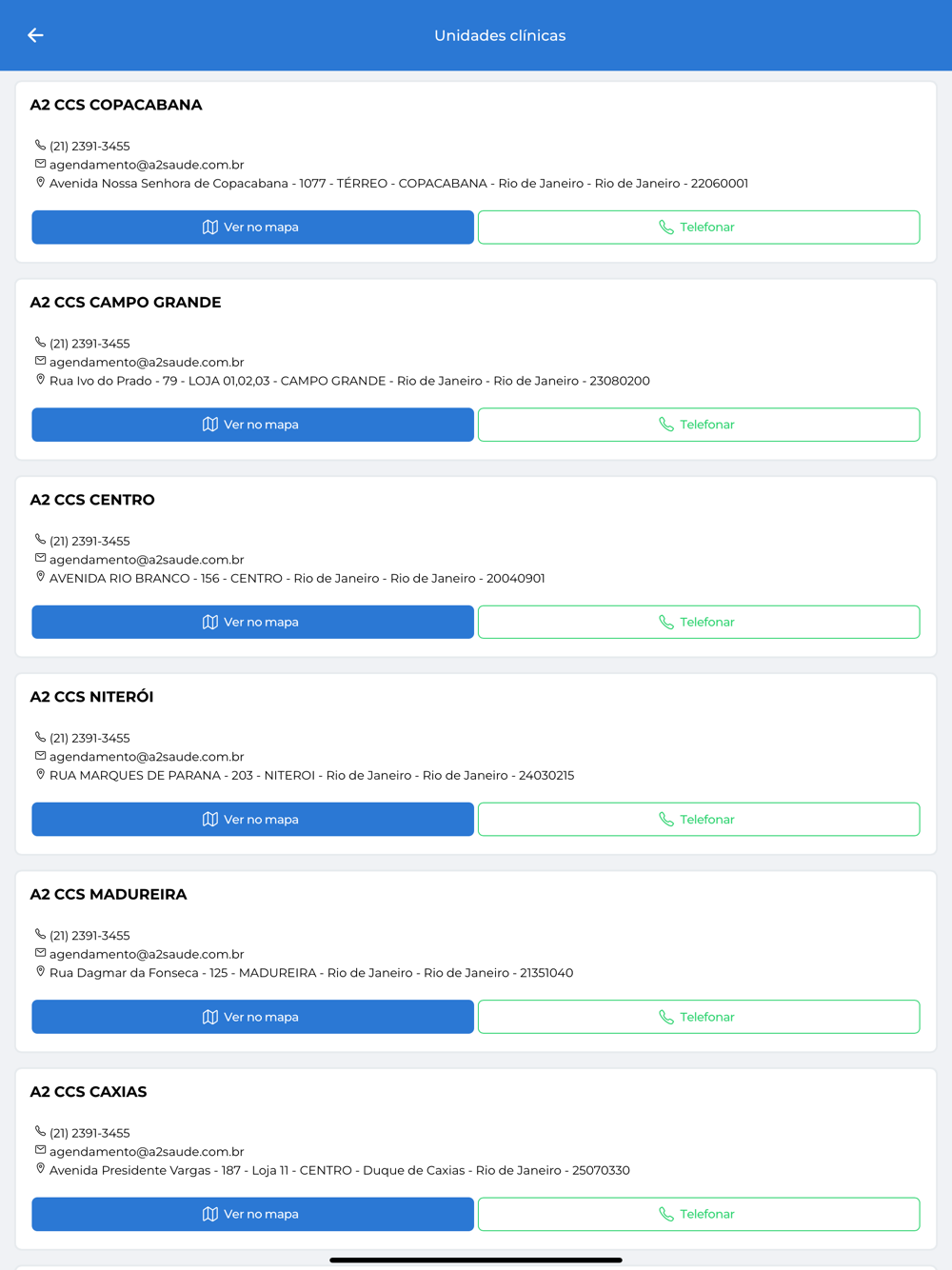This screenshot has width=952, height=1270.
Task: Tap location pin icon for Niterói address
Action: click(40, 775)
